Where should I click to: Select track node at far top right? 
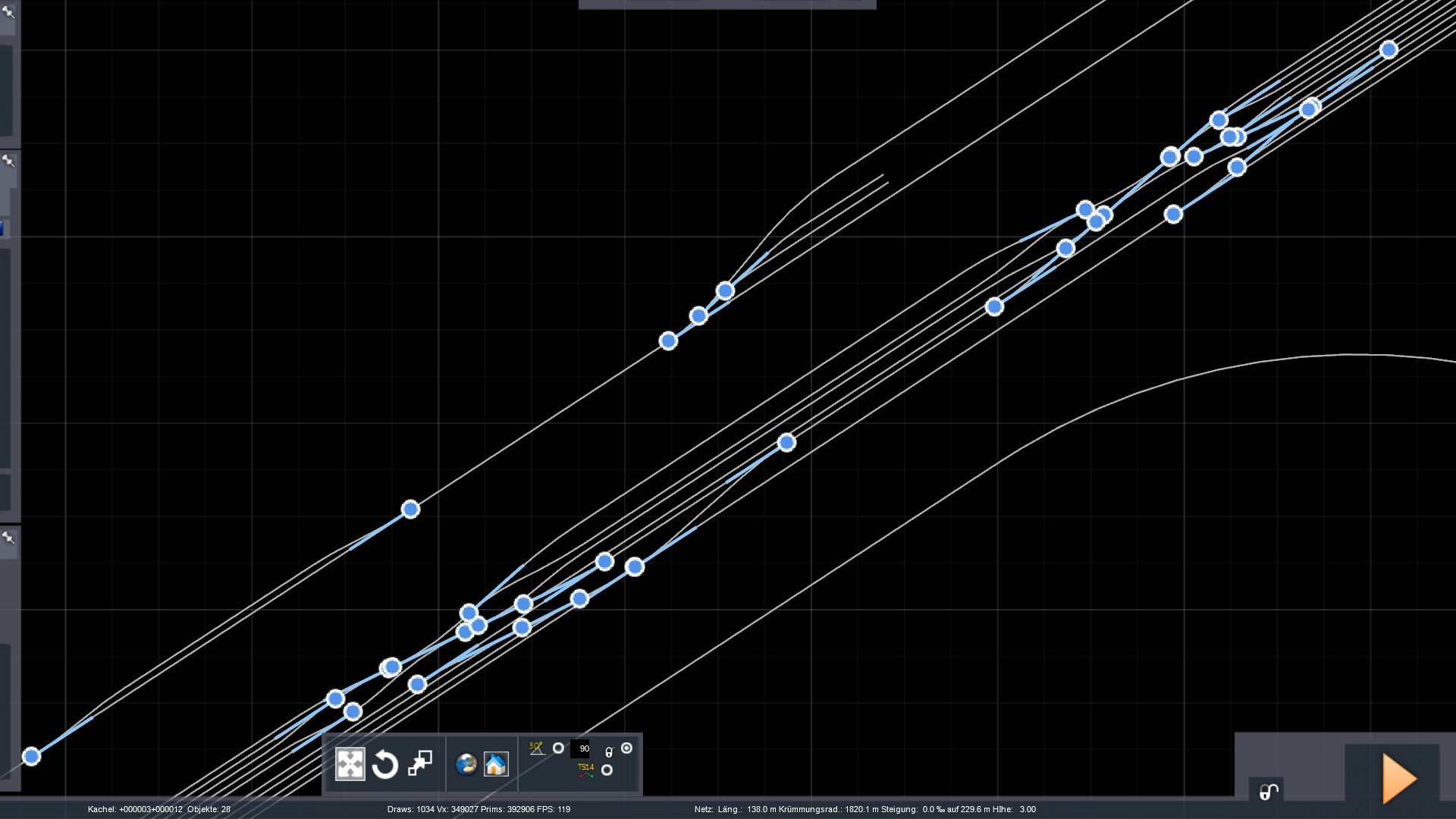(1389, 50)
